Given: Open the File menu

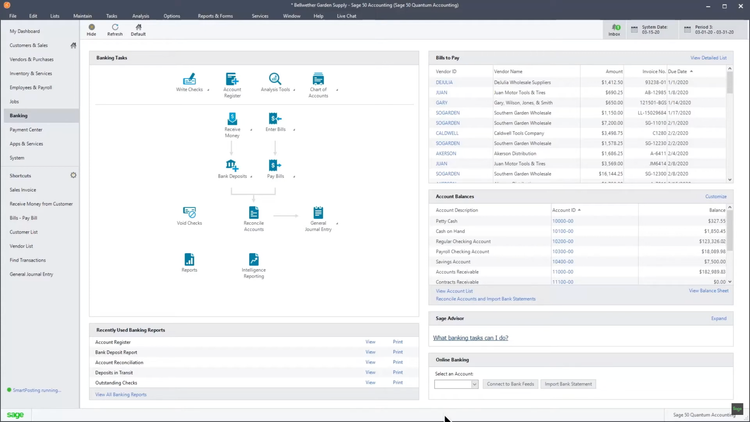Looking at the screenshot, I should (x=12, y=16).
